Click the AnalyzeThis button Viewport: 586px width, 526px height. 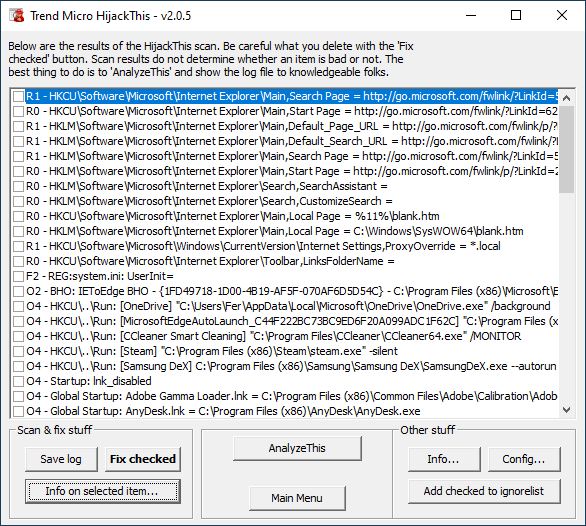click(297, 448)
